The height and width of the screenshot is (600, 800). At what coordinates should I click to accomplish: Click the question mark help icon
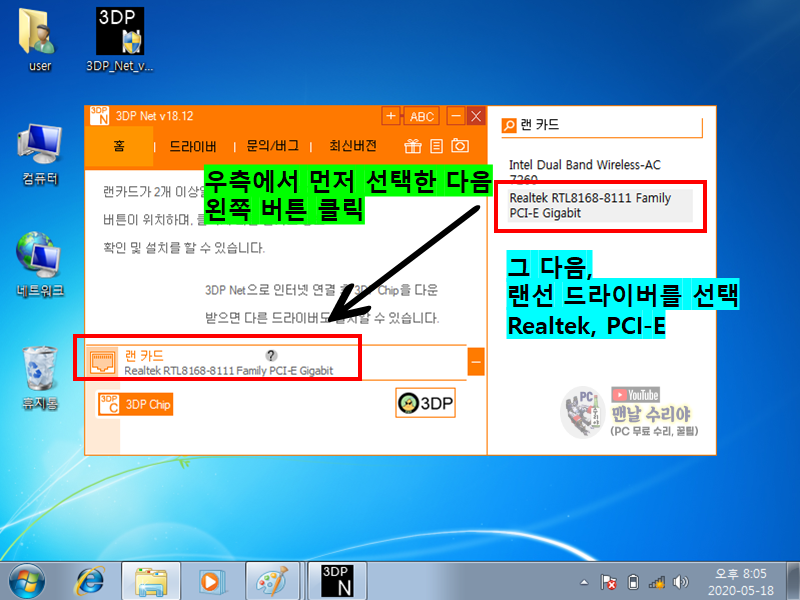tap(271, 356)
